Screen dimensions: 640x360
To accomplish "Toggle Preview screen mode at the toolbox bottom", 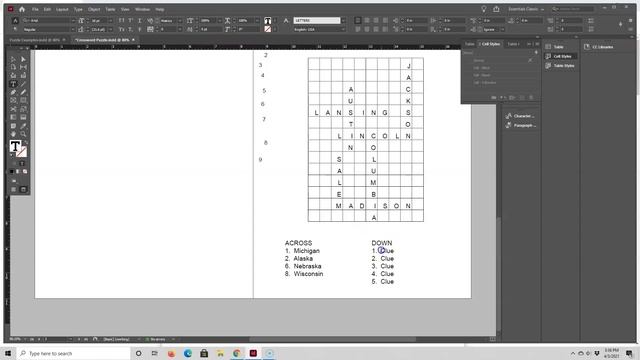I will click(23, 189).
